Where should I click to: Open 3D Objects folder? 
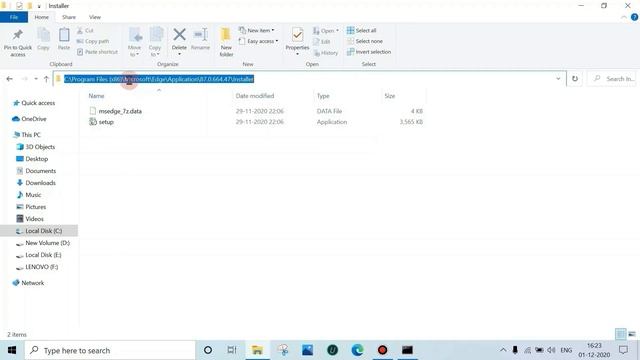tap(36, 147)
